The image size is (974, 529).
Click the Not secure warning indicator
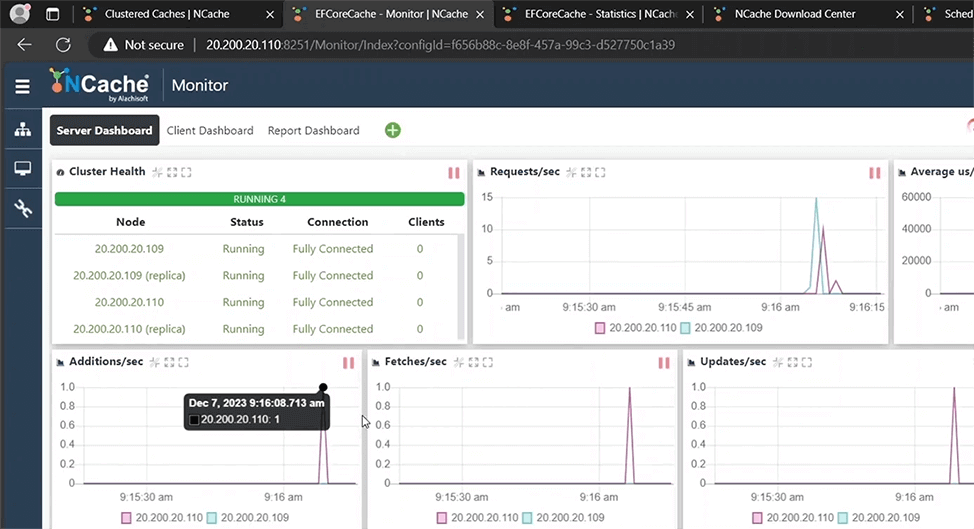(143, 45)
